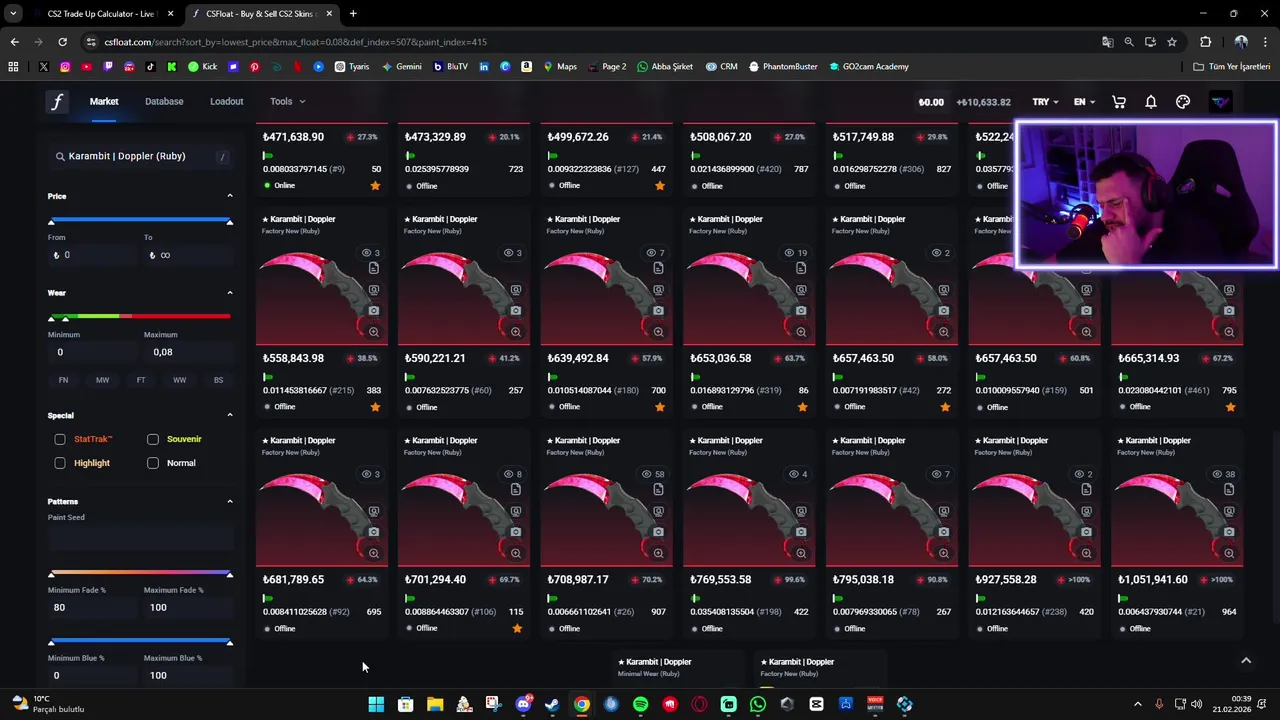Click the zoom magnifier on ₺795,038.18 card
Viewport: 1280px width, 720px height.
943,553
